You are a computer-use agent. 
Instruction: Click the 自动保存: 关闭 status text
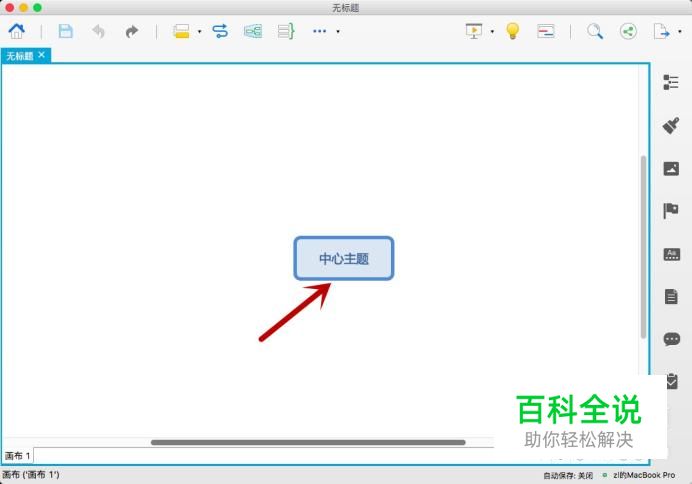click(x=568, y=476)
